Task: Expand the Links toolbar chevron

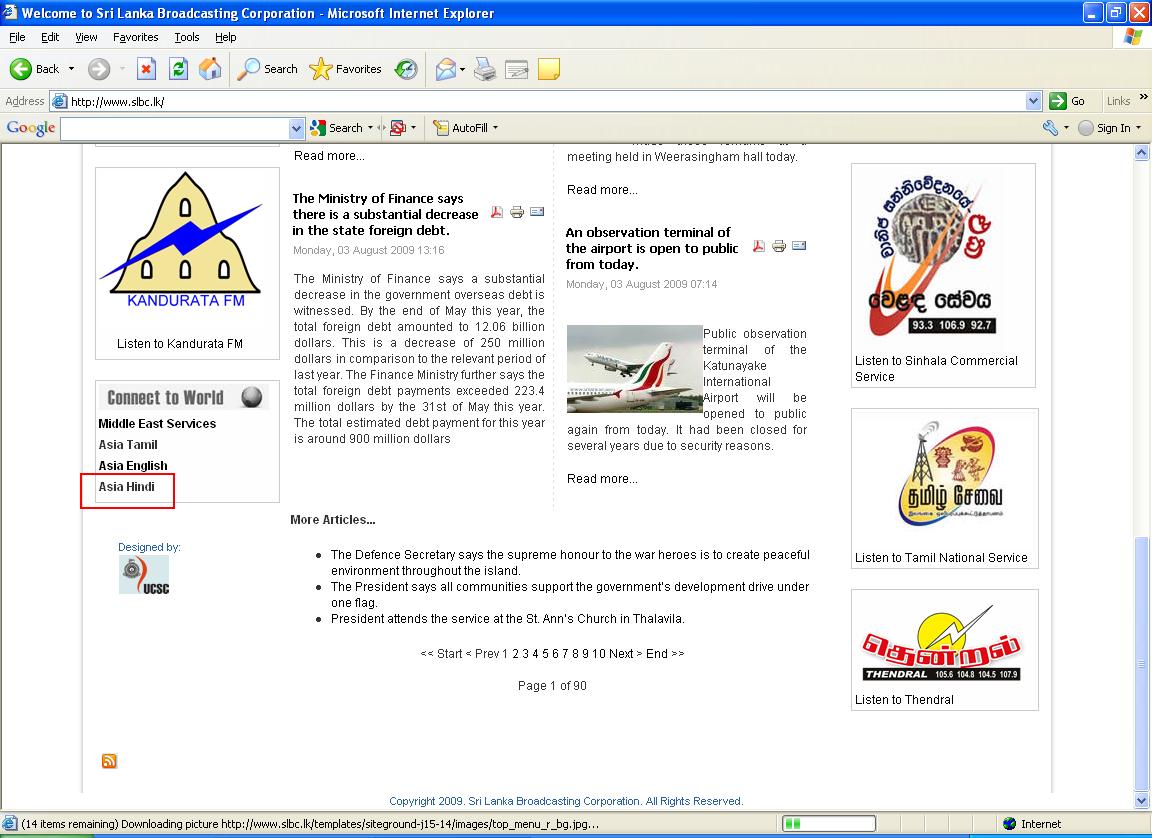Action: [1143, 96]
